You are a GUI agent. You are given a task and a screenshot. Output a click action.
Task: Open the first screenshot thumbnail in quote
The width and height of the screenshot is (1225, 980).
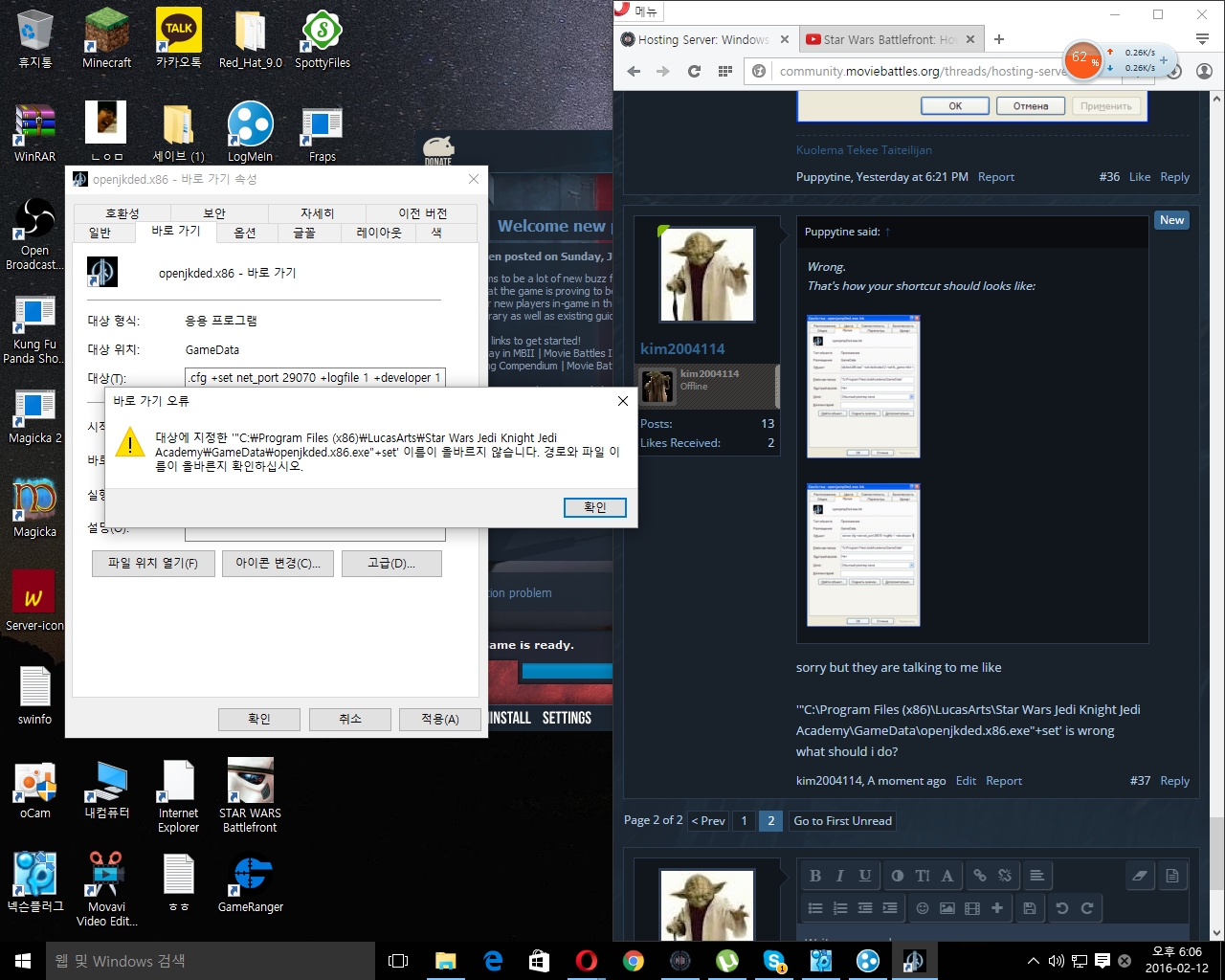click(x=863, y=387)
